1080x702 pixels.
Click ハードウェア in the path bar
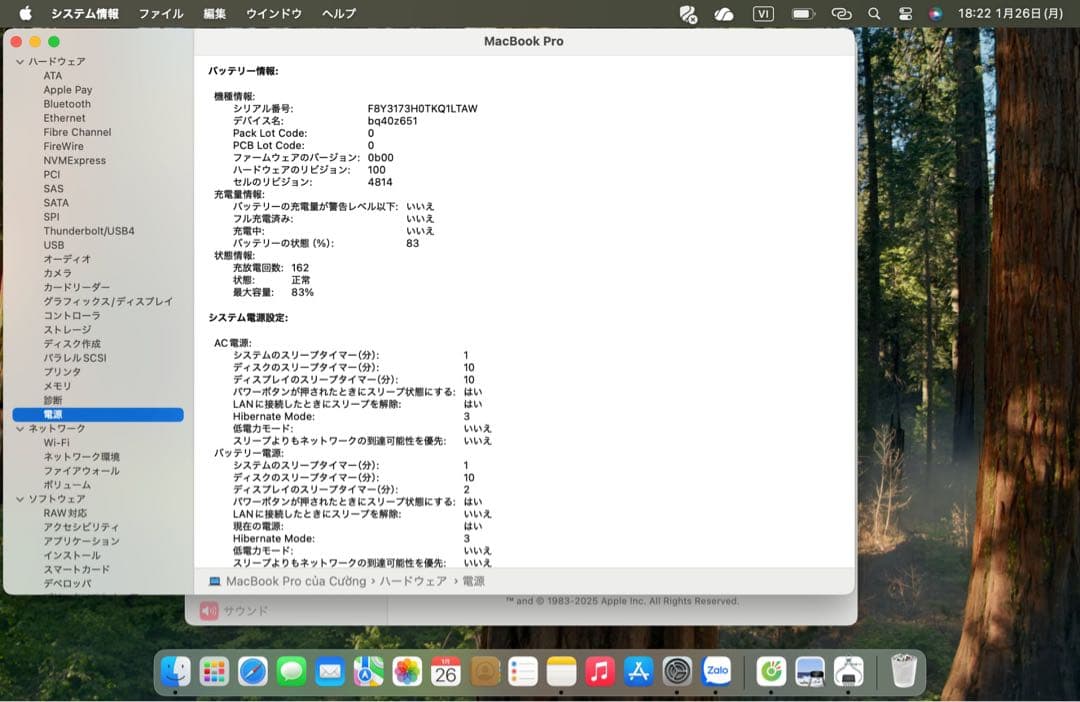click(413, 581)
